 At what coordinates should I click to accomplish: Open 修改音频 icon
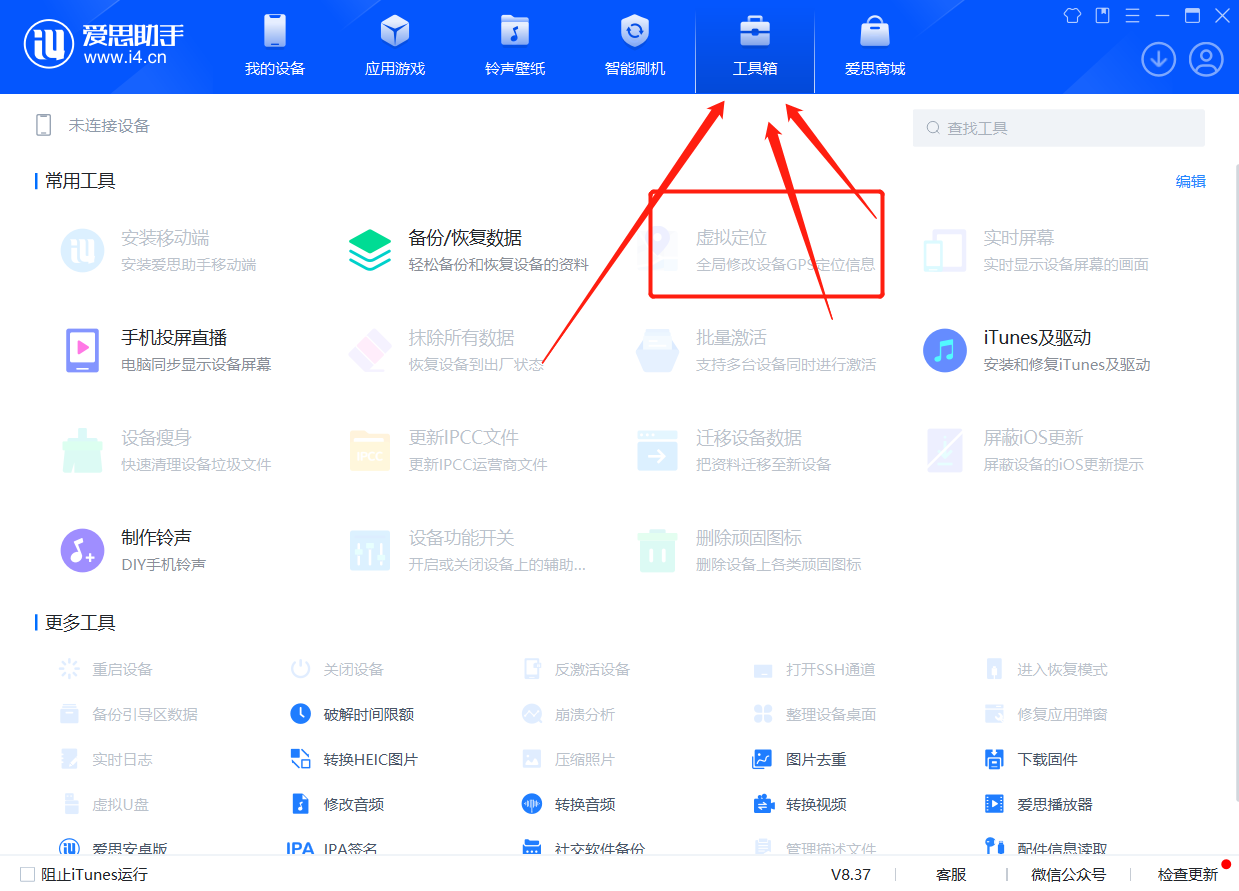coord(300,804)
